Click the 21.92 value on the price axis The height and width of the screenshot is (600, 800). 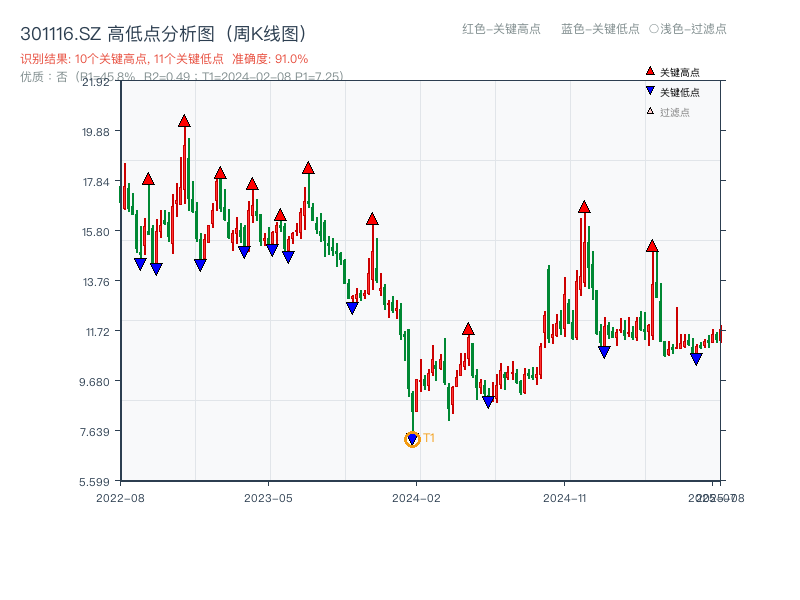pyautogui.click(x=98, y=85)
